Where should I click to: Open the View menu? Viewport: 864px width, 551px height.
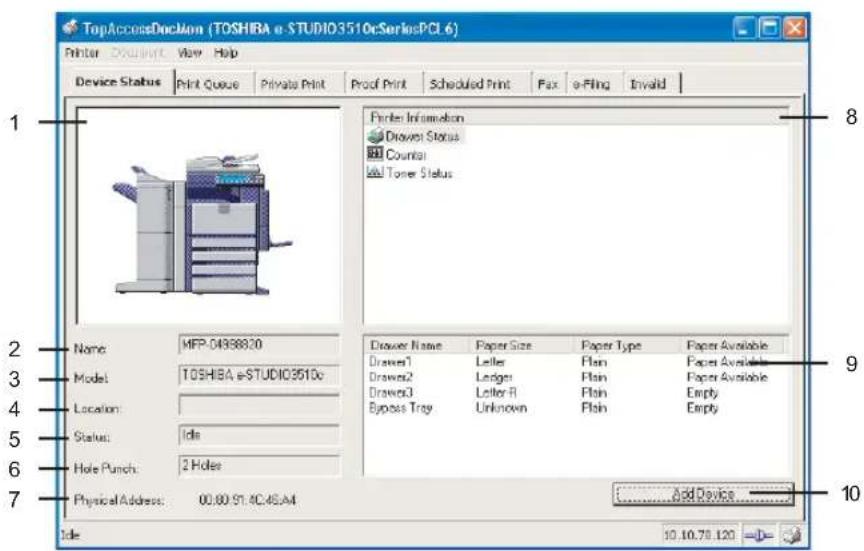(x=190, y=53)
